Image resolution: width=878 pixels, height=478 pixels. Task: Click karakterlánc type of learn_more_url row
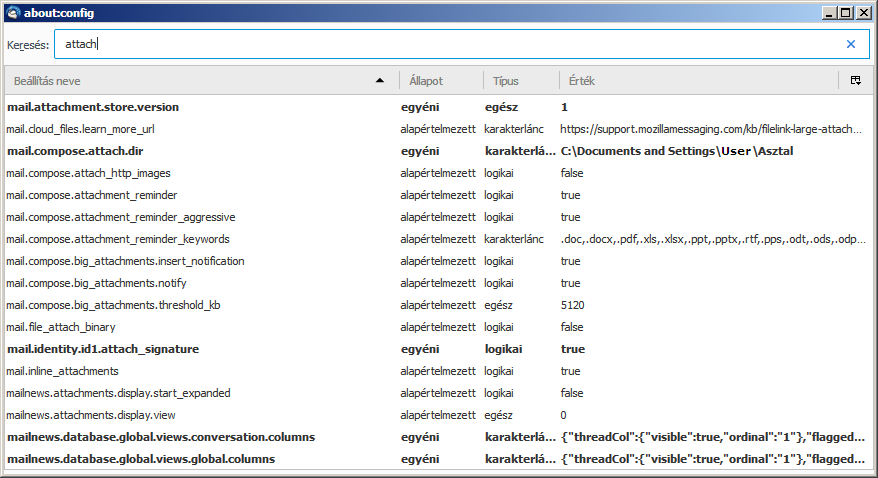[514, 129]
